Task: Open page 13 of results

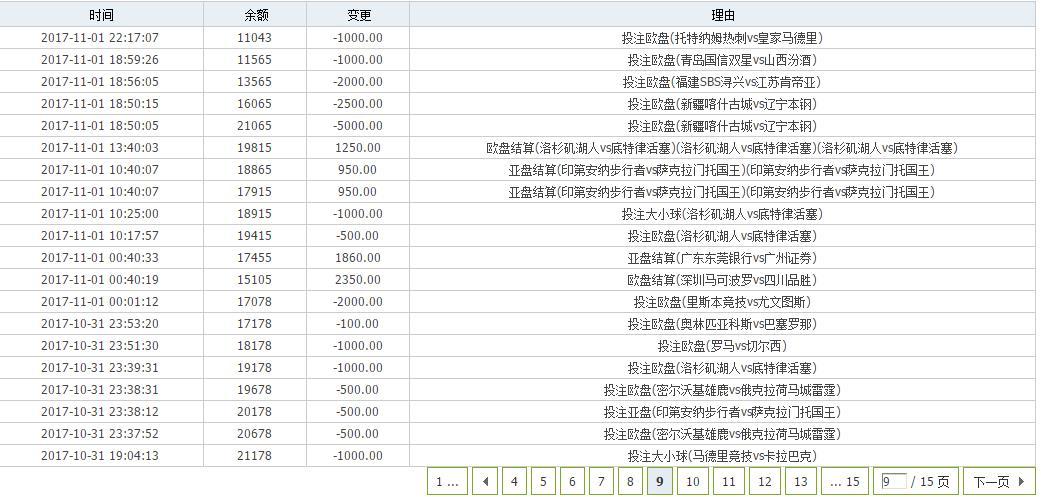Action: (x=801, y=481)
